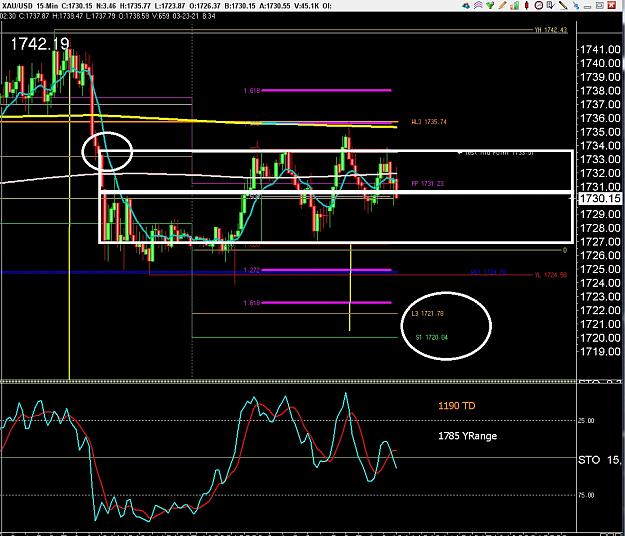Click the blue linked-nodes toolbar icon
Viewport: 625px width, 536px height.
coord(576,6)
